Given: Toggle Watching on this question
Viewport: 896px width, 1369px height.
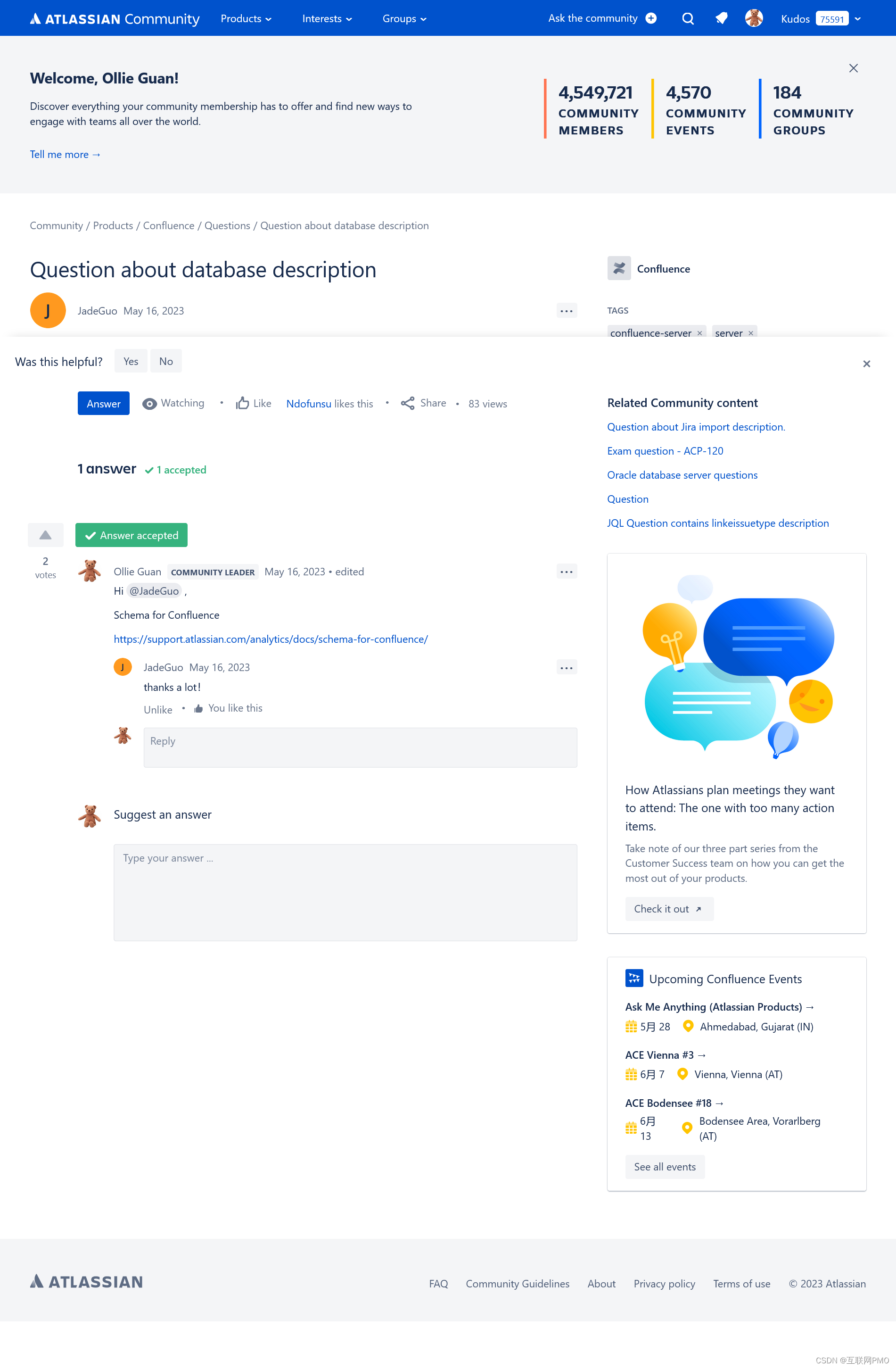Looking at the screenshot, I should pyautogui.click(x=173, y=403).
